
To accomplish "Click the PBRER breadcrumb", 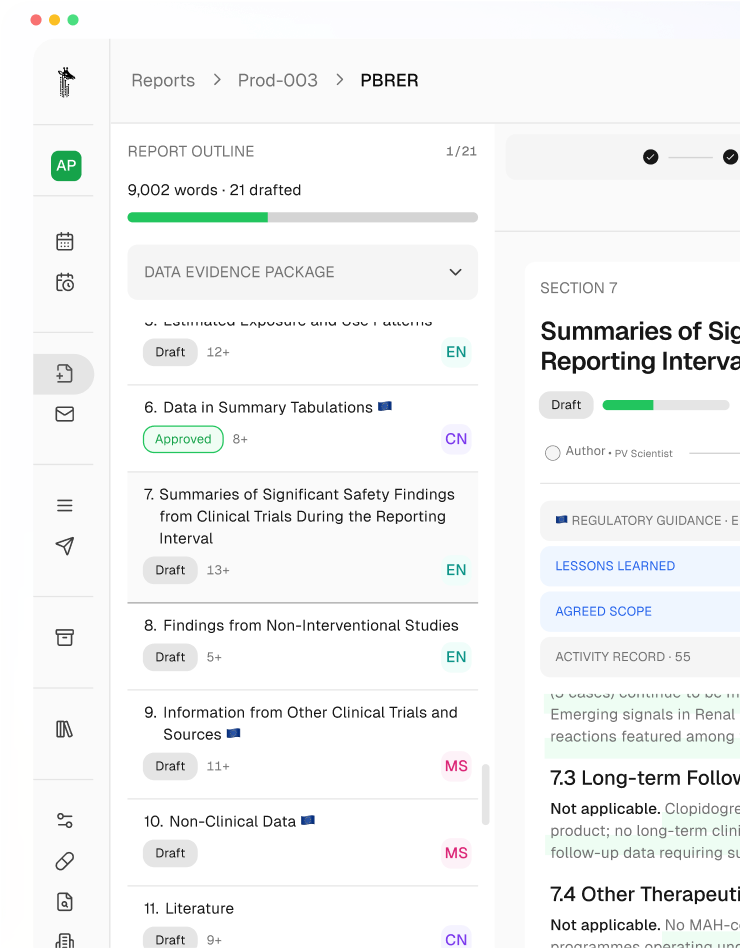I will pos(389,81).
